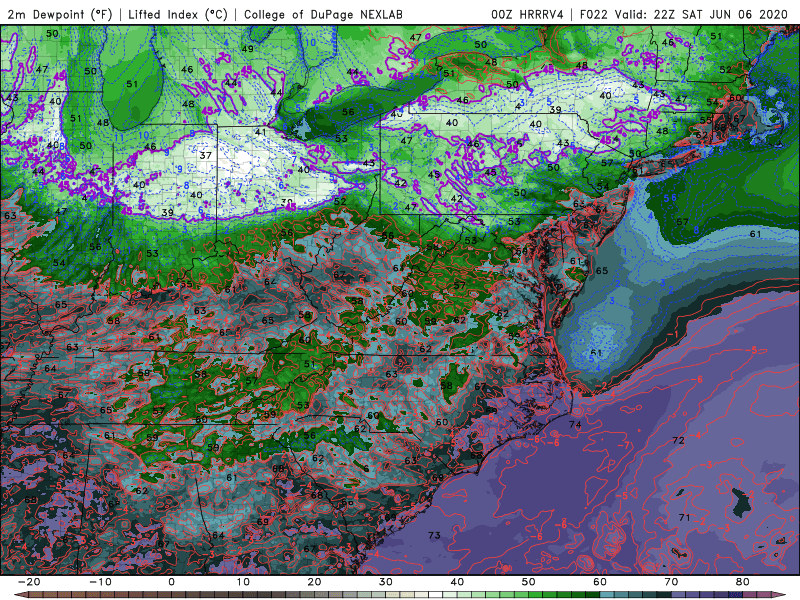Click the '20' tick label on the color scale

[x=314, y=582]
